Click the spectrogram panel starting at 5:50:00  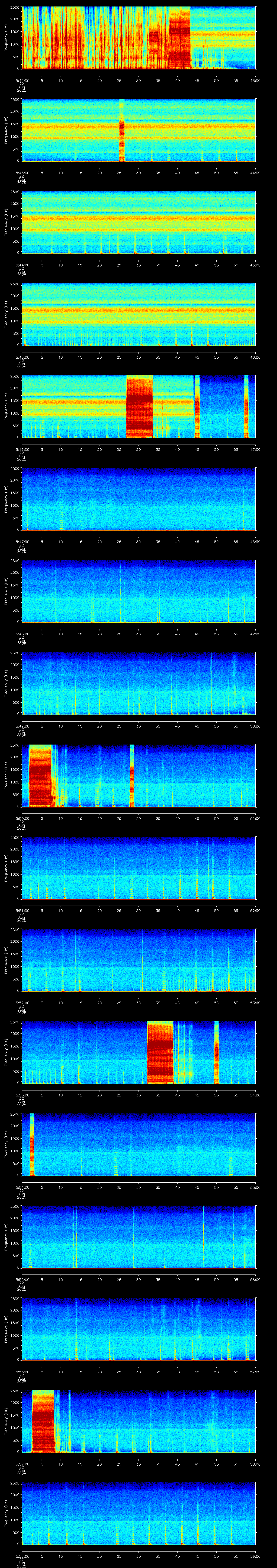pyautogui.click(x=138, y=775)
